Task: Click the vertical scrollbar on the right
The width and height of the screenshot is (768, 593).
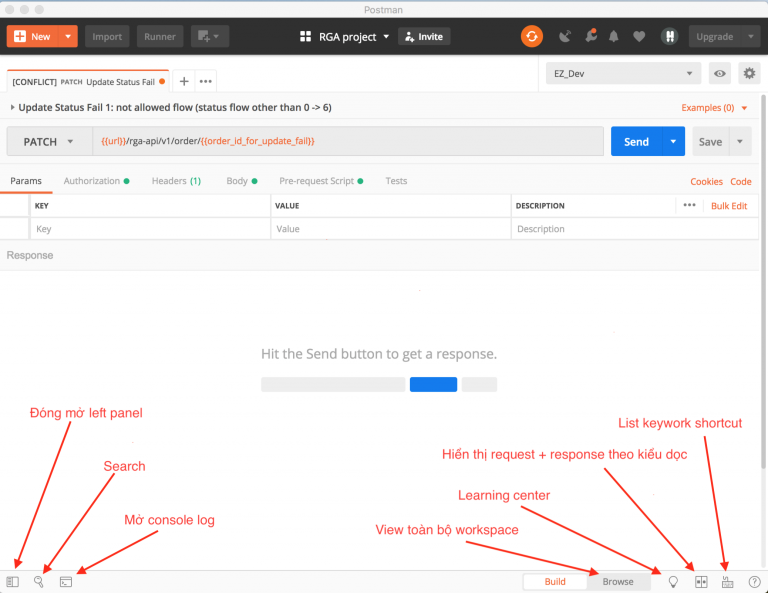Action: tap(764, 281)
